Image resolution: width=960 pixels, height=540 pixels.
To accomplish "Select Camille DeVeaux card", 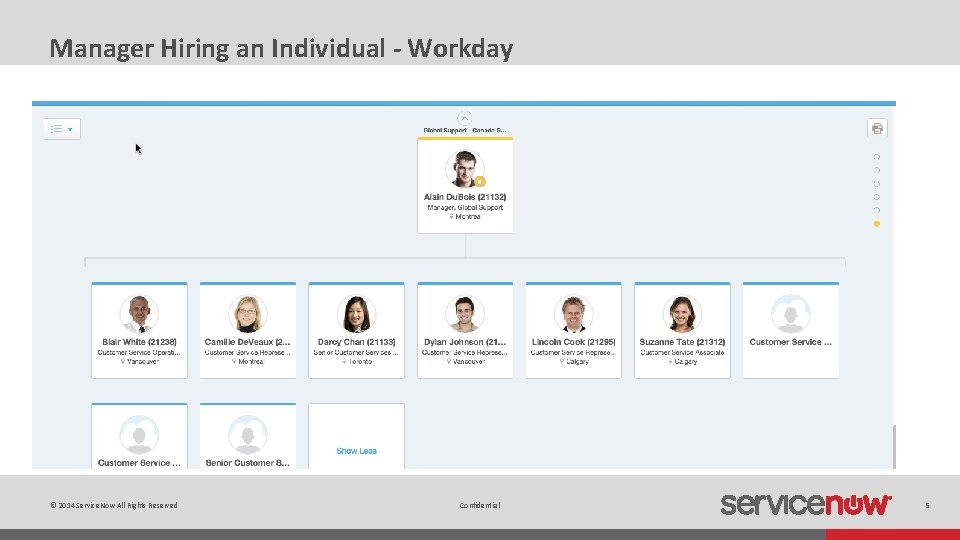I will pyautogui.click(x=248, y=331).
